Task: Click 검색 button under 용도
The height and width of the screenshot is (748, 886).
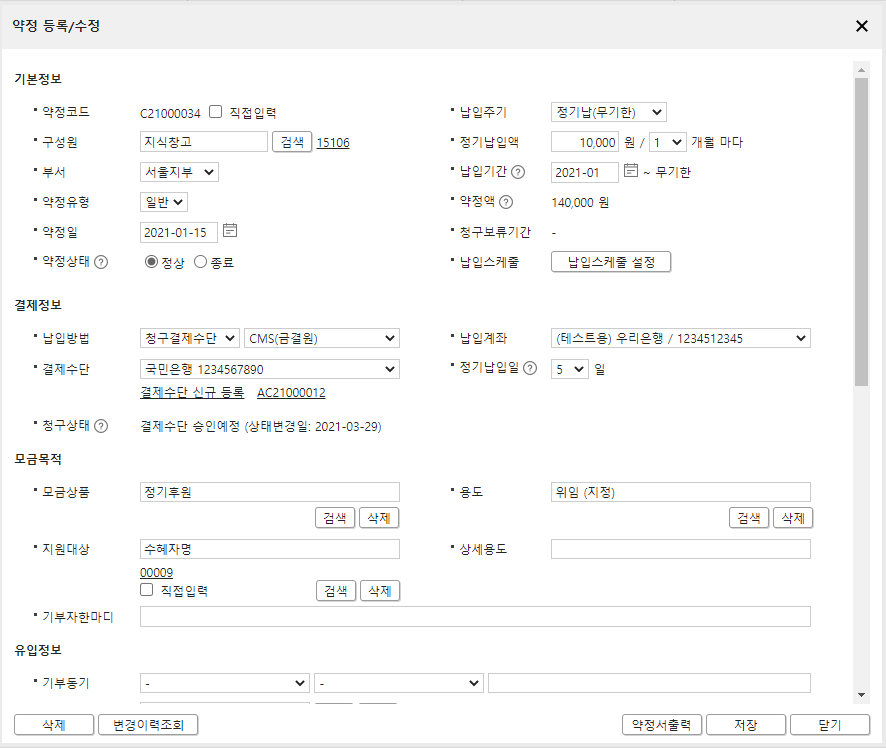Action: point(749,518)
